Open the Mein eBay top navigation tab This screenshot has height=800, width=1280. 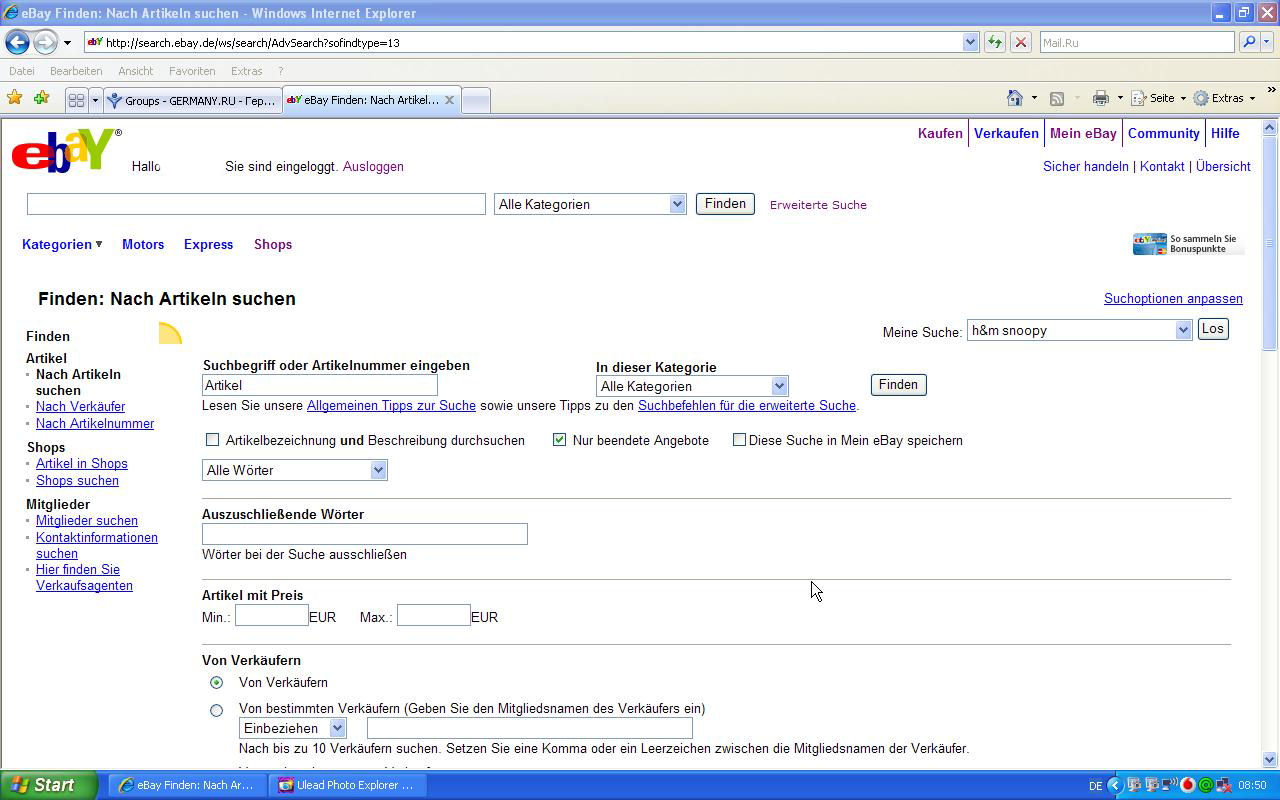[1083, 133]
